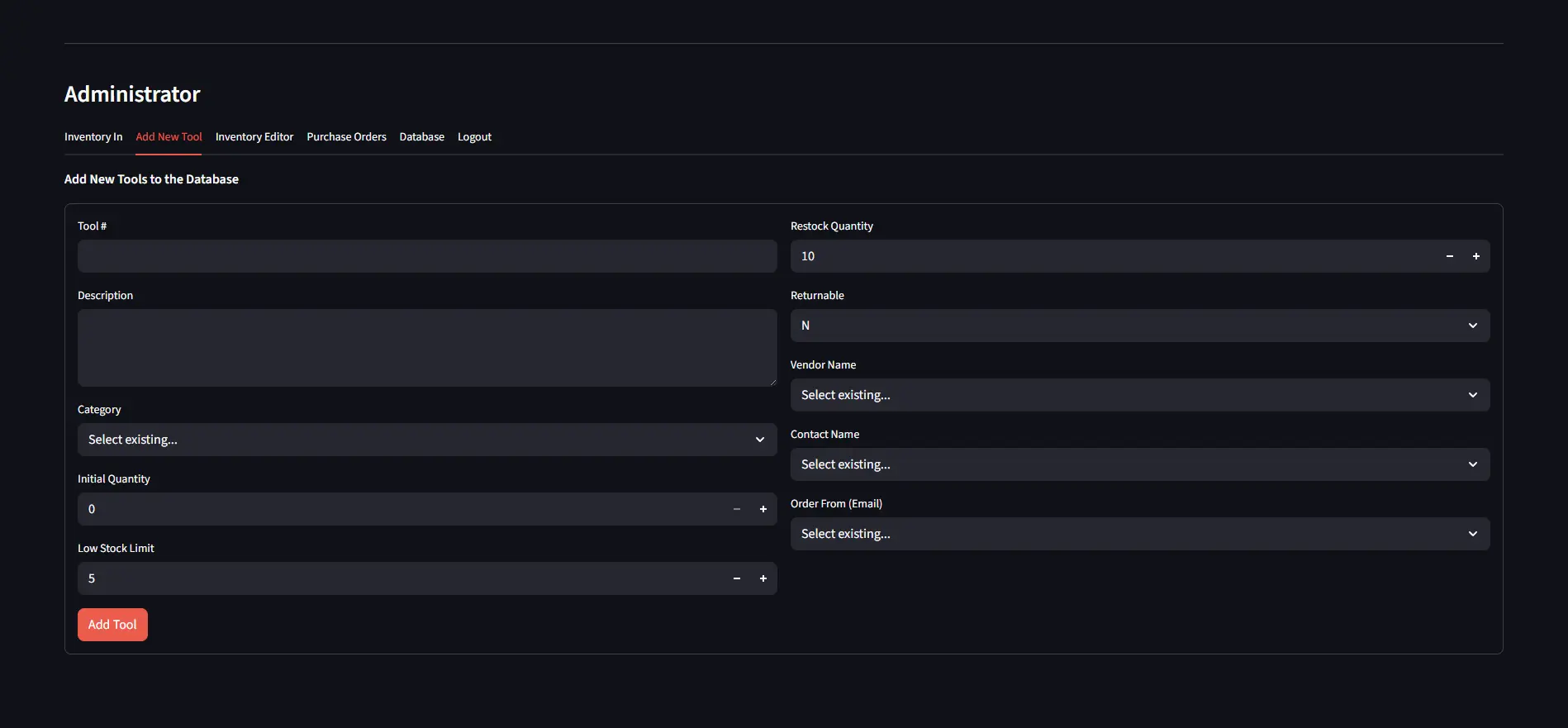The image size is (1568, 728).
Task: Focus the Description text area
Action: click(426, 348)
